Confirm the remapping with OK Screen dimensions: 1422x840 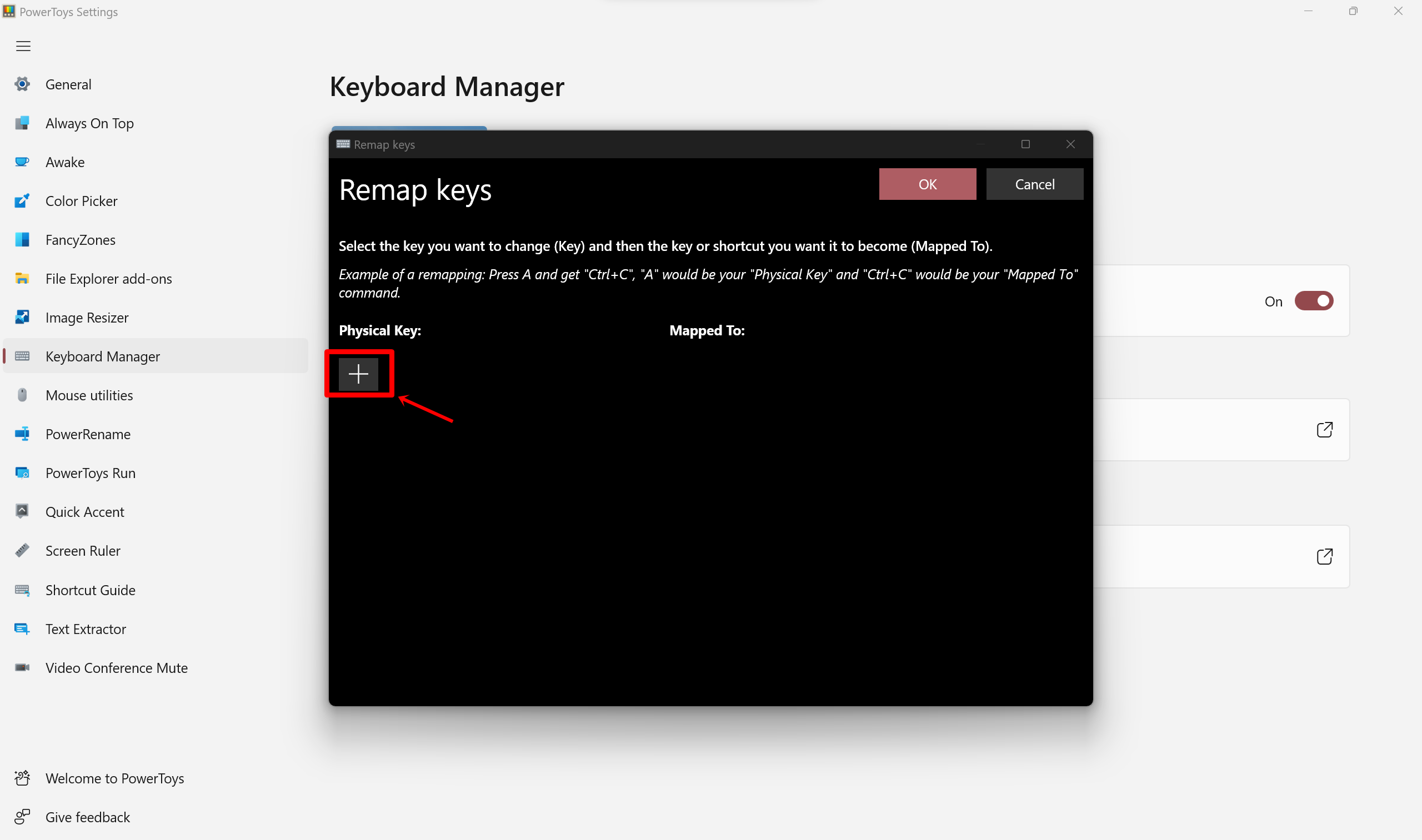(927, 184)
